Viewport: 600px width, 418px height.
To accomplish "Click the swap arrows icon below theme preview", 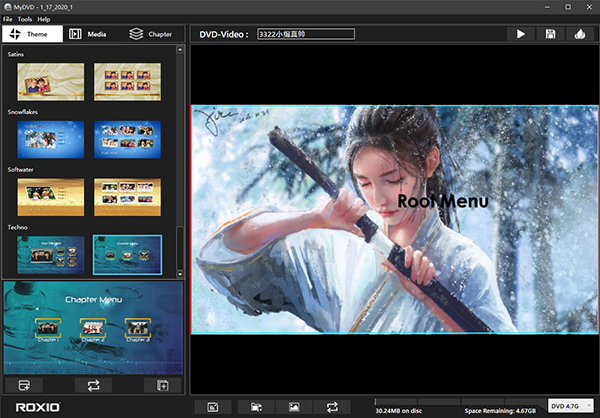I will click(93, 385).
